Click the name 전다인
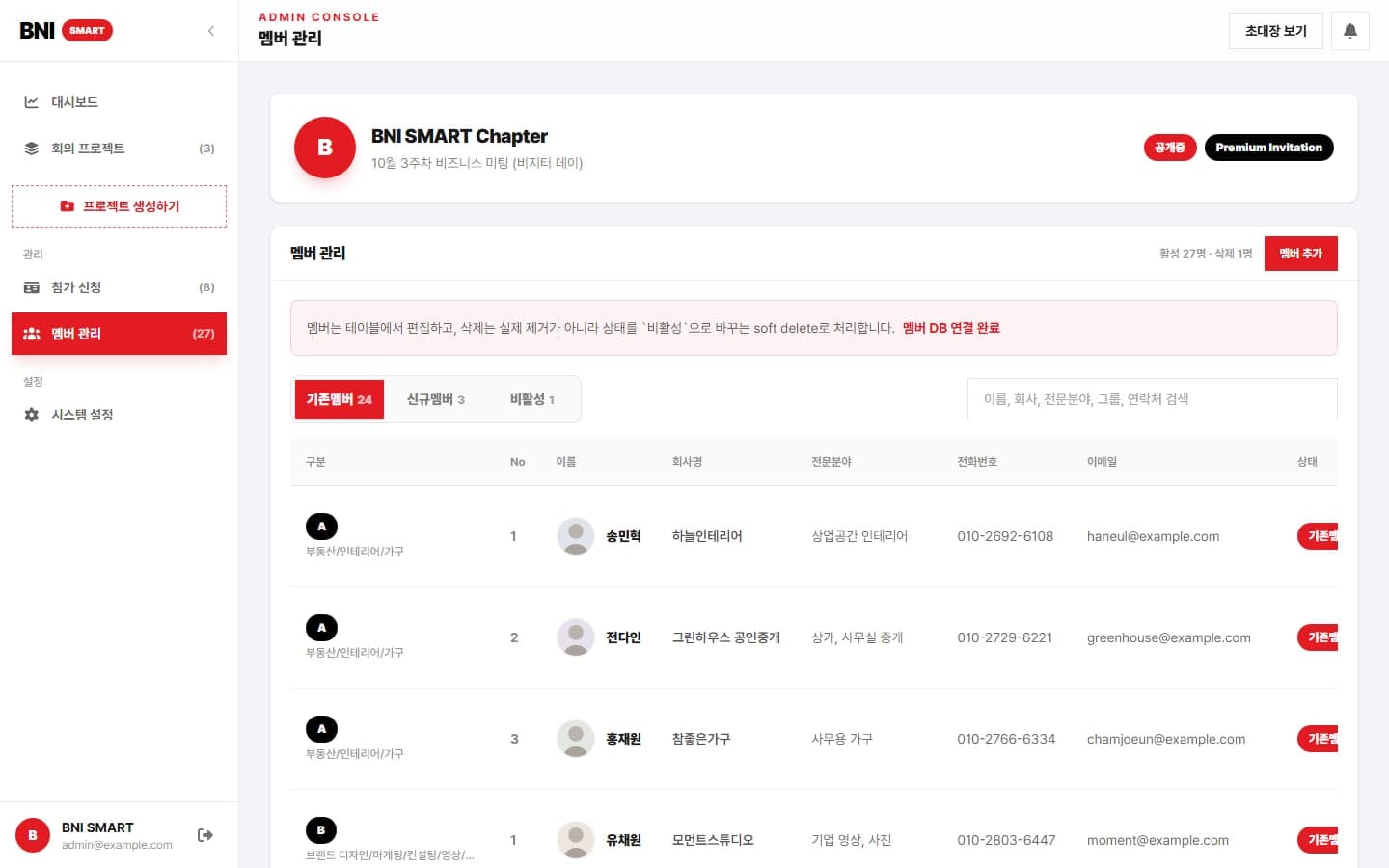Screen dimensions: 1389x868 click(623, 637)
